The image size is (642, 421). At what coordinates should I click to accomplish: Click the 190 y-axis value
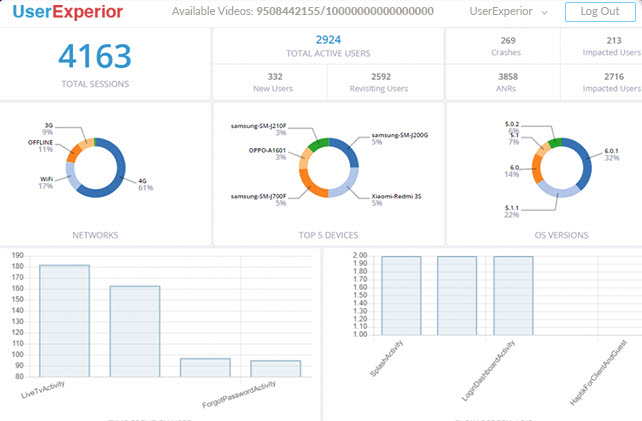[x=18, y=256]
